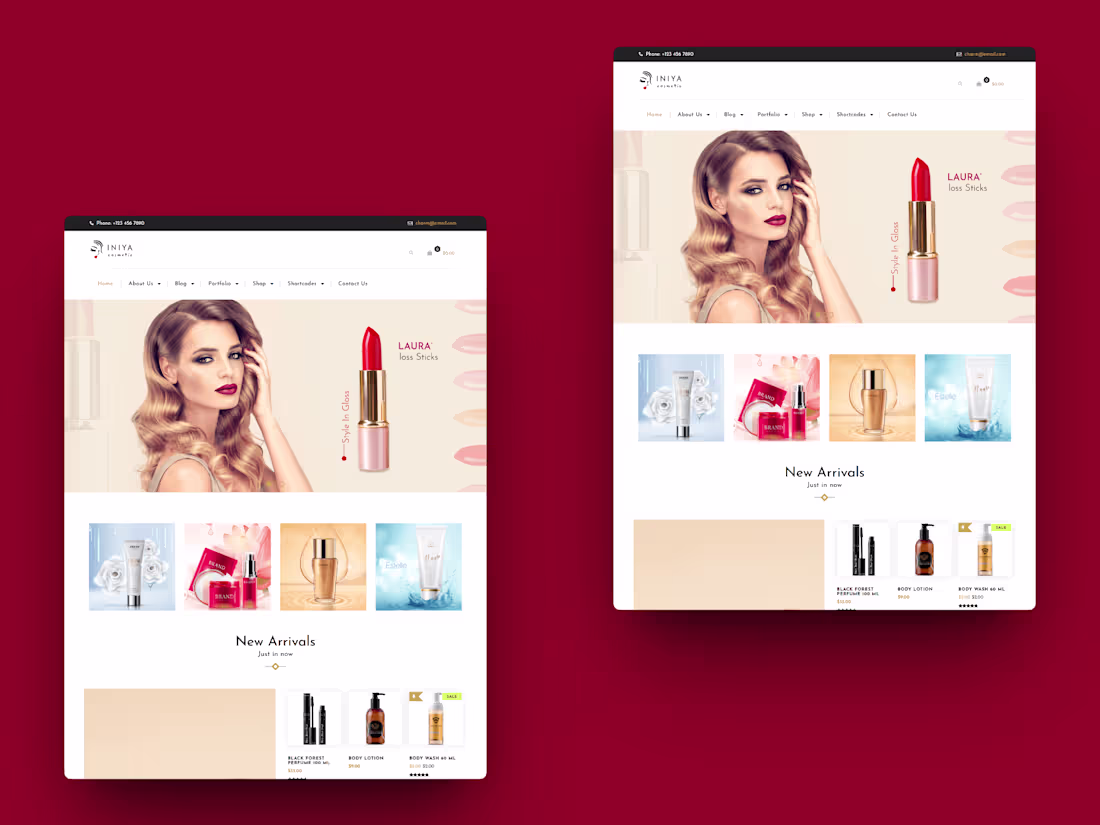This screenshot has height=825, width=1100.
Task: Click the gold ribbon badge on Body Wash
Action: (964, 527)
